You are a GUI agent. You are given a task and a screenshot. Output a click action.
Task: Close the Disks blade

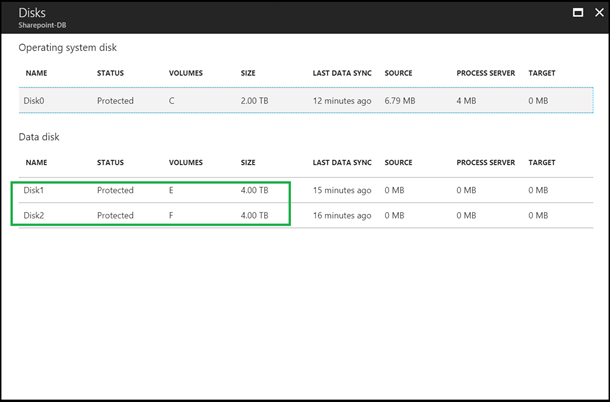[599, 13]
